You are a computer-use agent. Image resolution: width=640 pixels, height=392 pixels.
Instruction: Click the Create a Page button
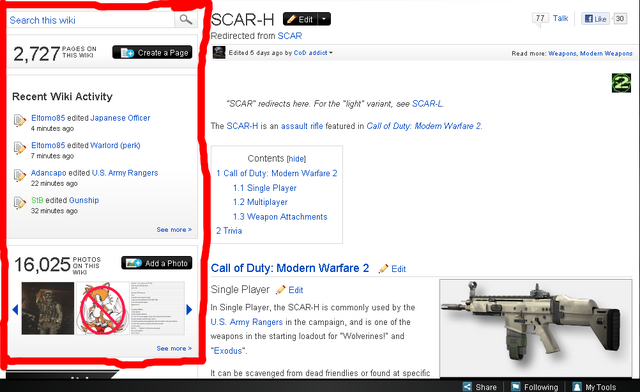click(x=152, y=52)
